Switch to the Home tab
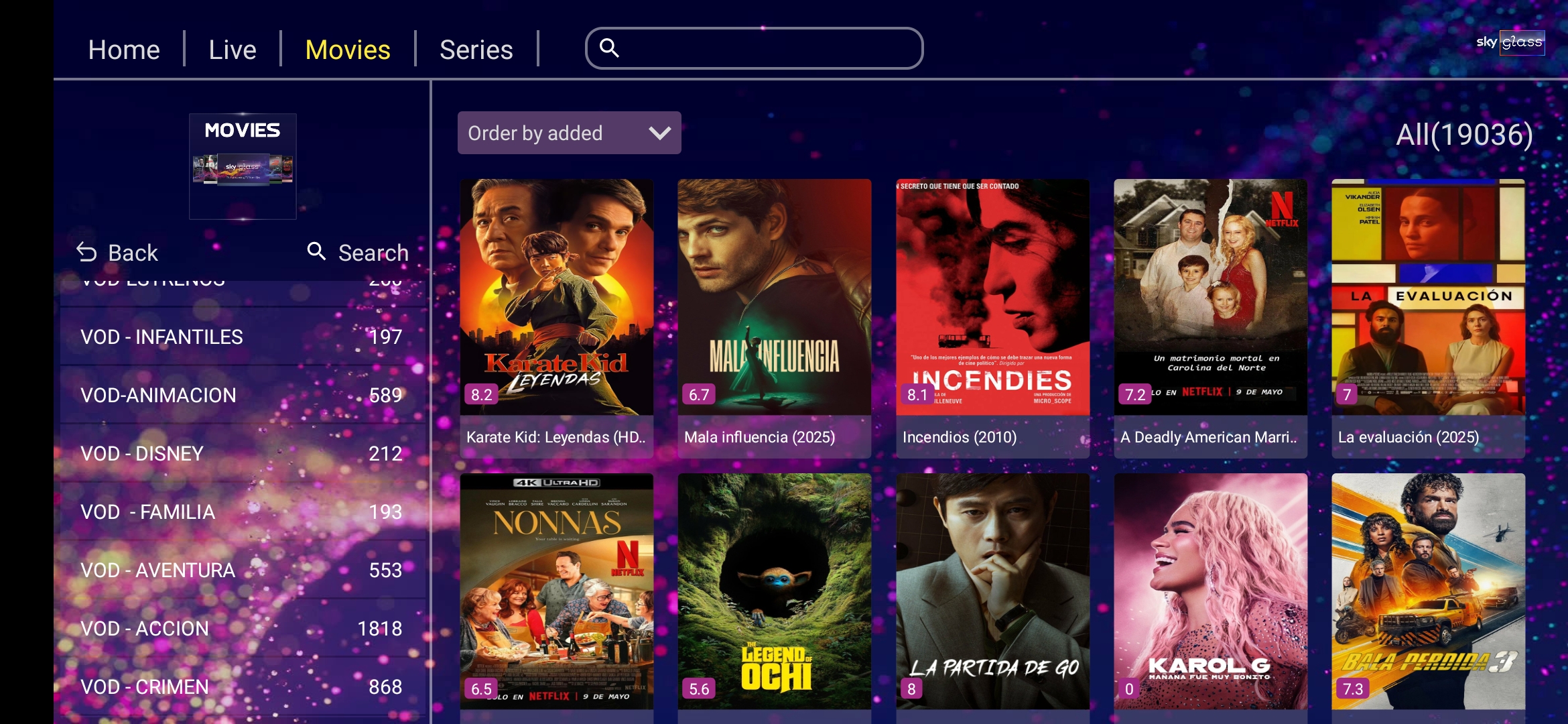 tap(124, 50)
